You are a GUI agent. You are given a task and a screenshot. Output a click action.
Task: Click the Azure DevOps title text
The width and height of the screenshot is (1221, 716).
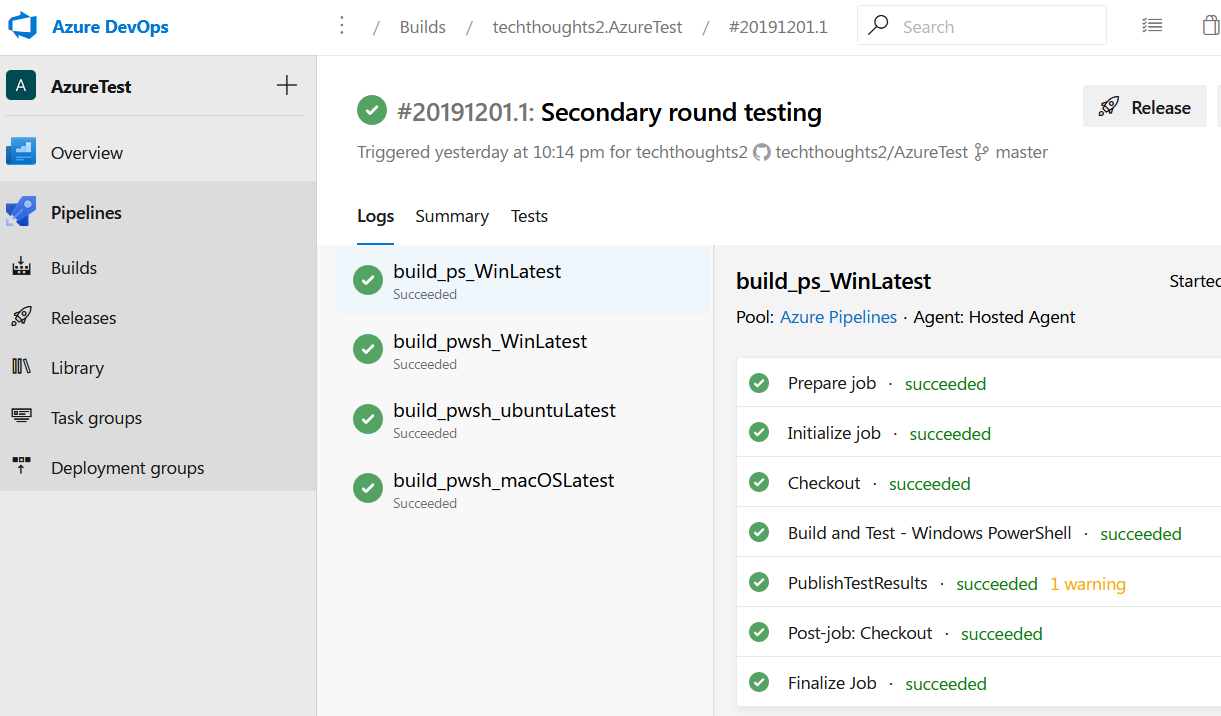click(110, 27)
